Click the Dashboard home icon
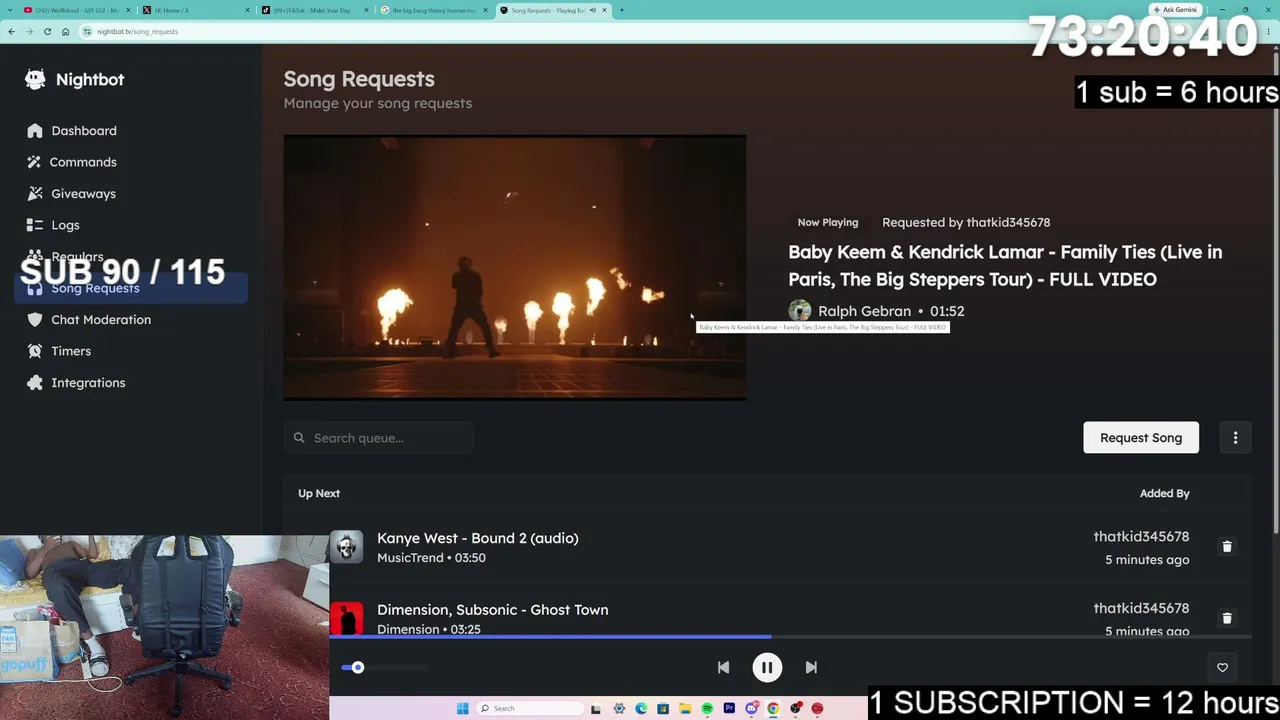Image resolution: width=1280 pixels, height=720 pixels. click(35, 131)
